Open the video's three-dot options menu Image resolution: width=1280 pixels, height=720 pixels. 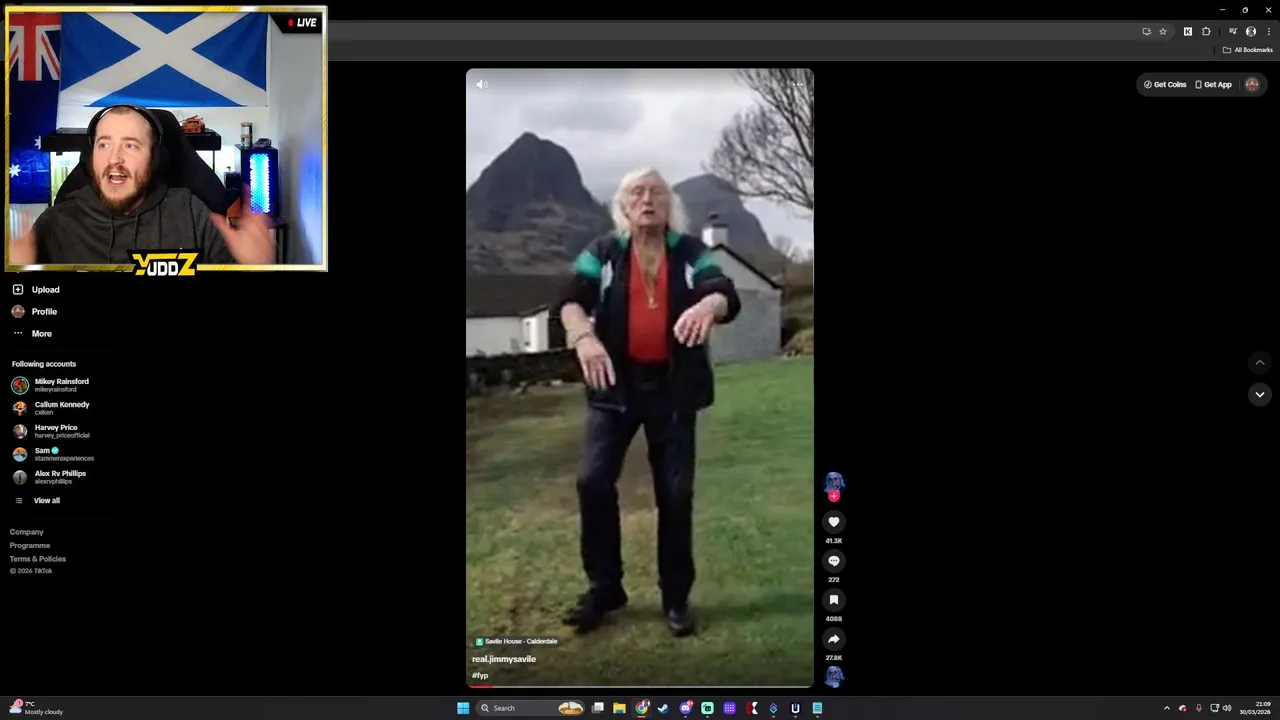click(x=797, y=85)
